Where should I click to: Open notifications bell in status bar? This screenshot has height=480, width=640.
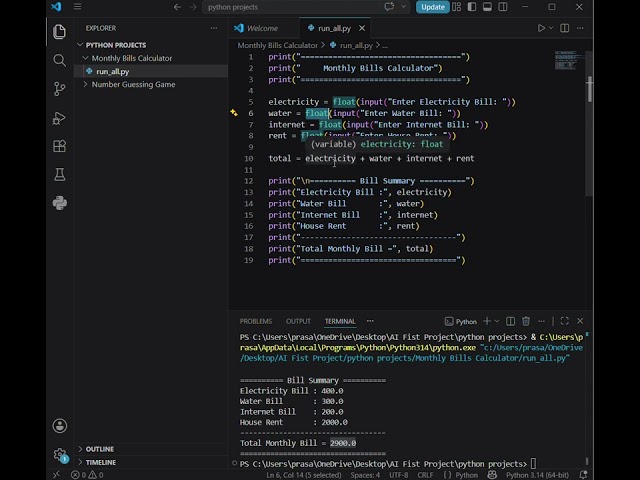[583, 475]
